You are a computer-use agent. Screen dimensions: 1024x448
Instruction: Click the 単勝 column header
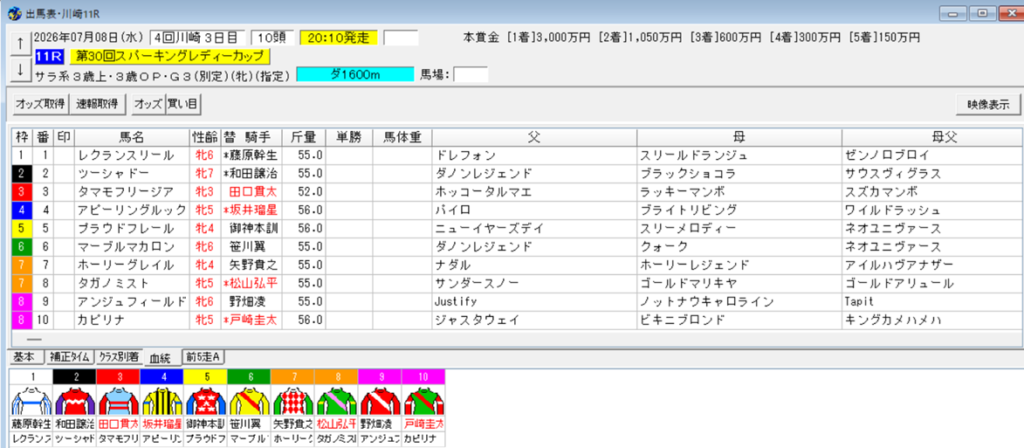(x=349, y=137)
